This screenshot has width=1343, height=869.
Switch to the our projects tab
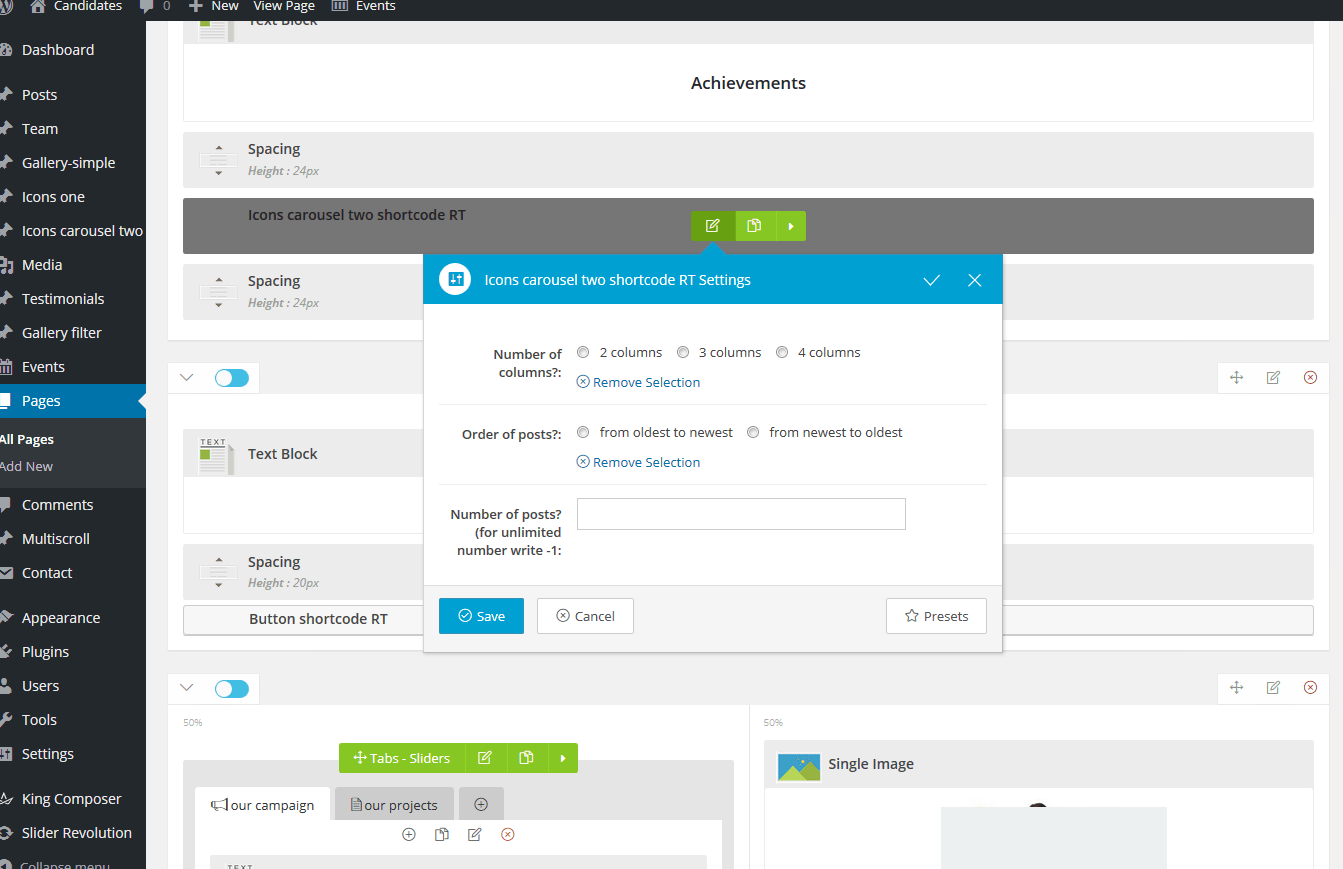pos(393,804)
